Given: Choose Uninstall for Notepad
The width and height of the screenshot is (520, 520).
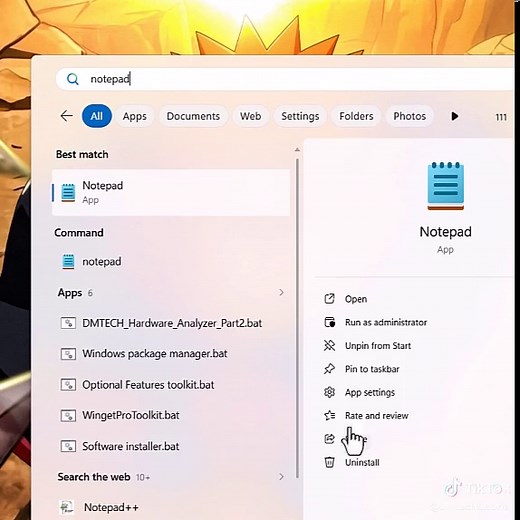Looking at the screenshot, I should (x=362, y=462).
